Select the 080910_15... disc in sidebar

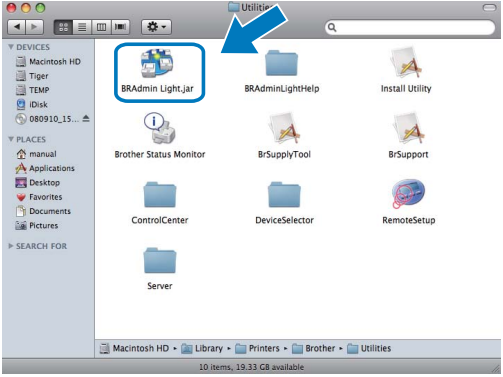pos(47,119)
